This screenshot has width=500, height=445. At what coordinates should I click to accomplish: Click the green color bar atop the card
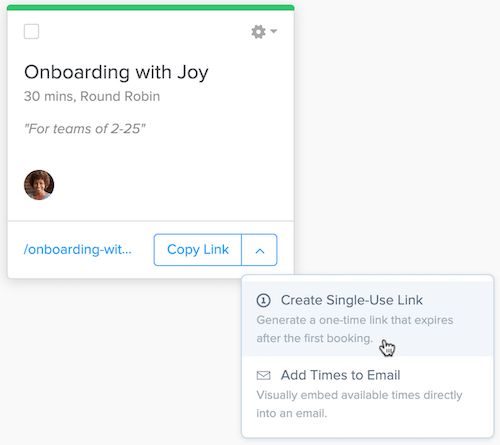click(x=150, y=7)
